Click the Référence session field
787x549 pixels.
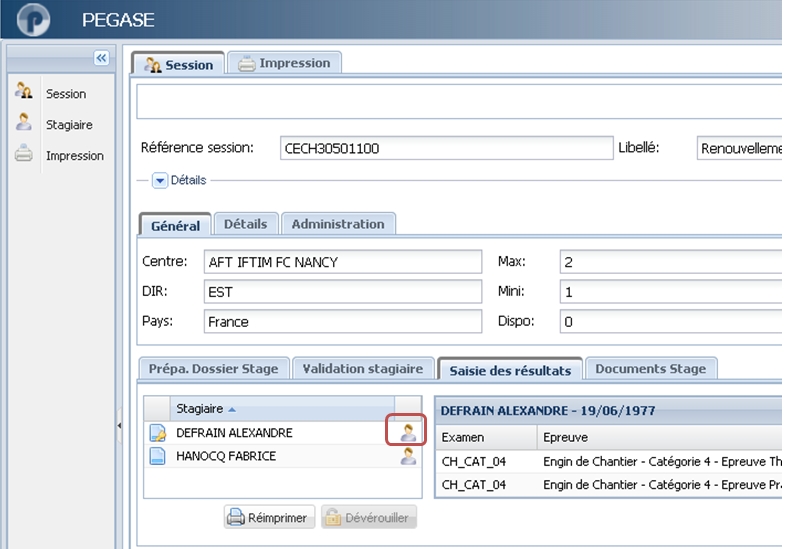tap(446, 148)
